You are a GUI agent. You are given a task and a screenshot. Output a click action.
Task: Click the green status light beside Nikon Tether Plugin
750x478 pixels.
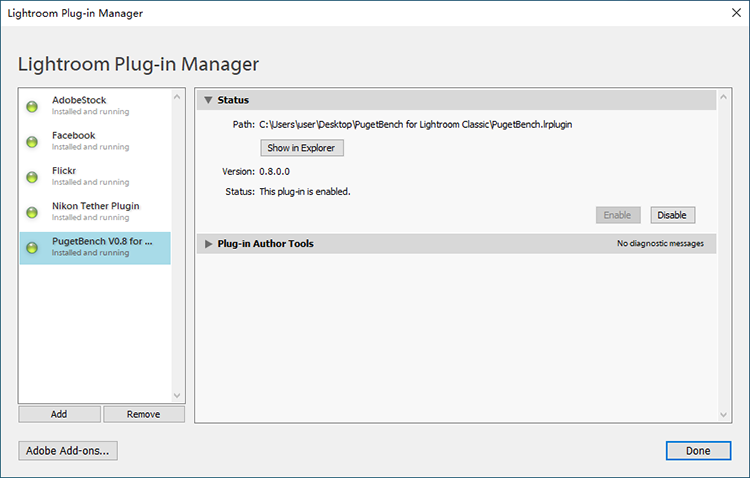32,212
